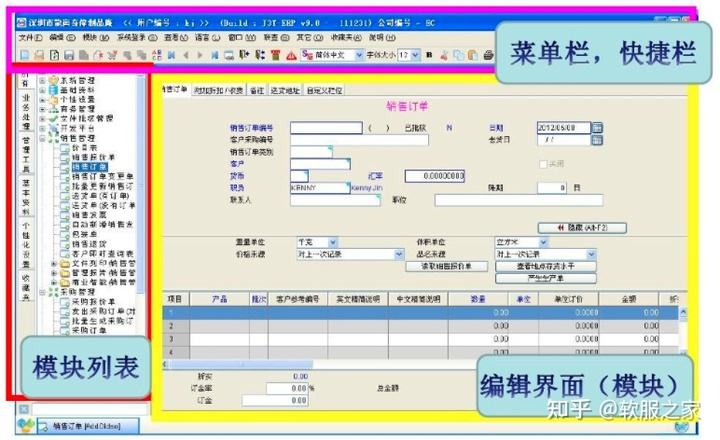Expand the 个性设置 tree node
Image resolution: width=720 pixels, height=440 pixels.
(x=42, y=99)
